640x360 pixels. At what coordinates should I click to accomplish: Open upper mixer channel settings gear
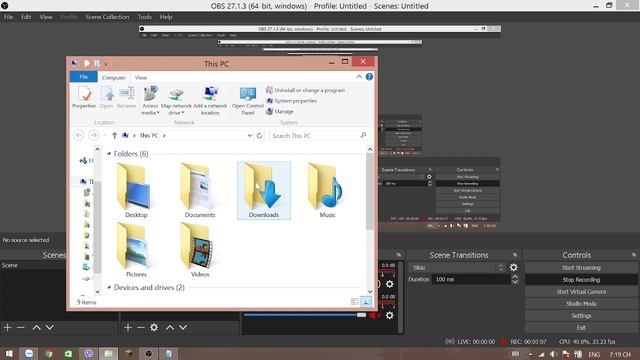(x=390, y=284)
